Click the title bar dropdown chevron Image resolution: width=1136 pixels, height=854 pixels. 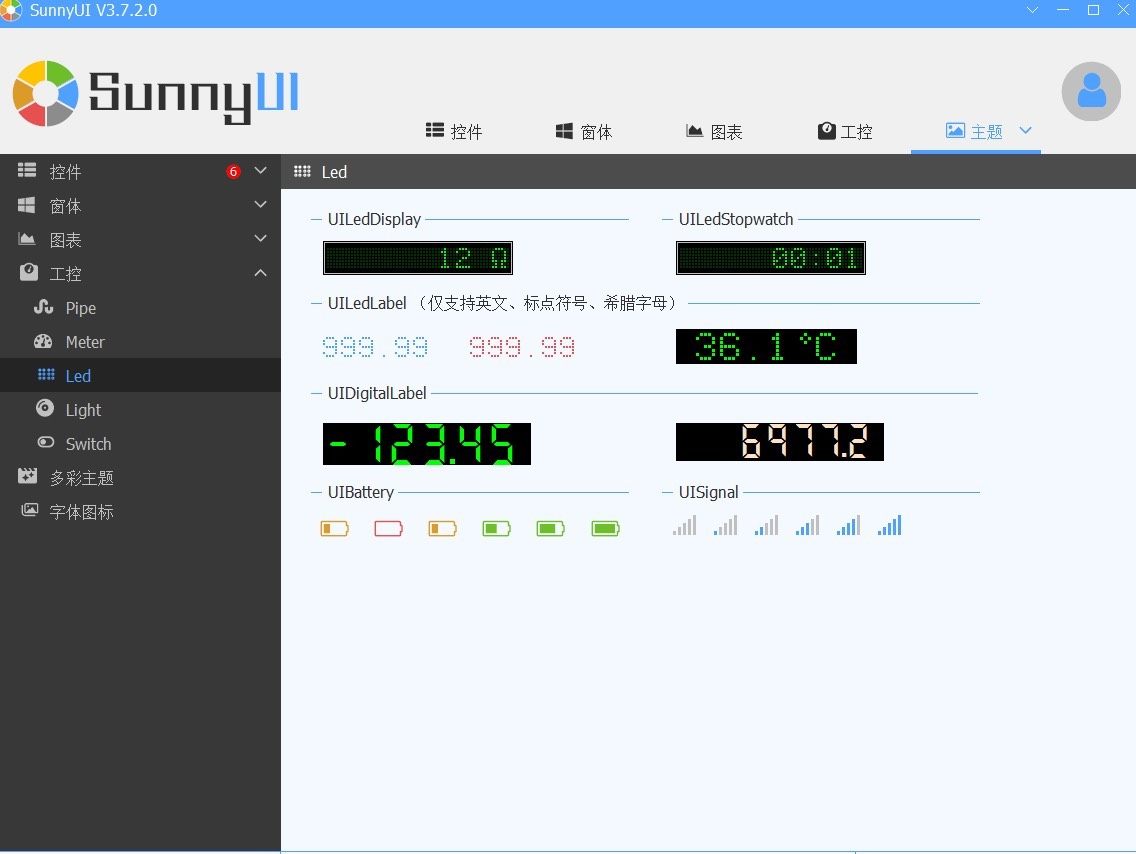pos(1033,10)
